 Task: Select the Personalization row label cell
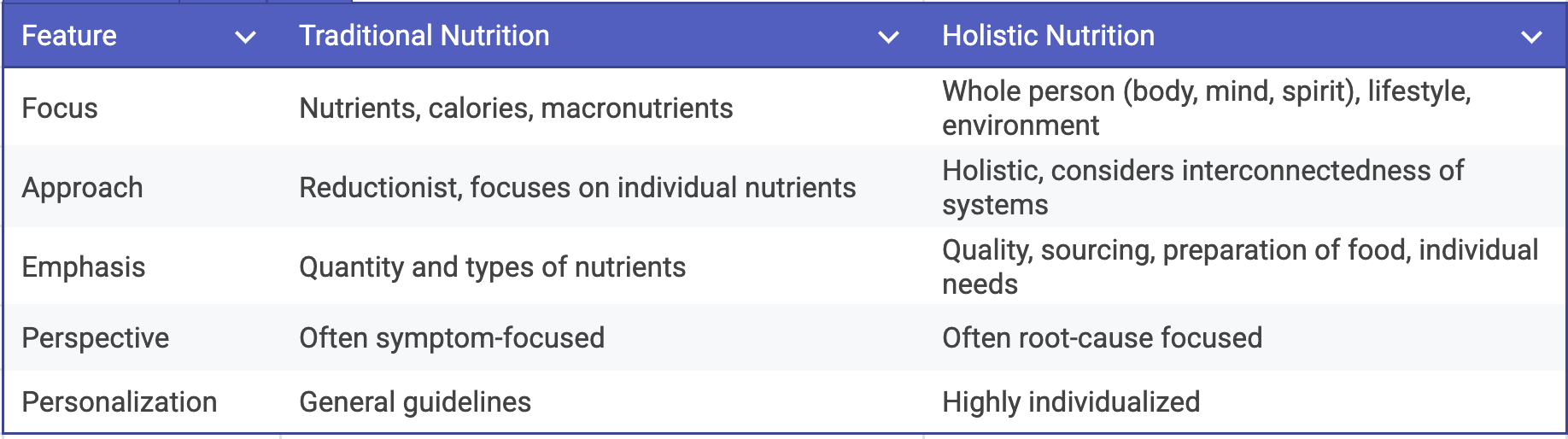[120, 402]
